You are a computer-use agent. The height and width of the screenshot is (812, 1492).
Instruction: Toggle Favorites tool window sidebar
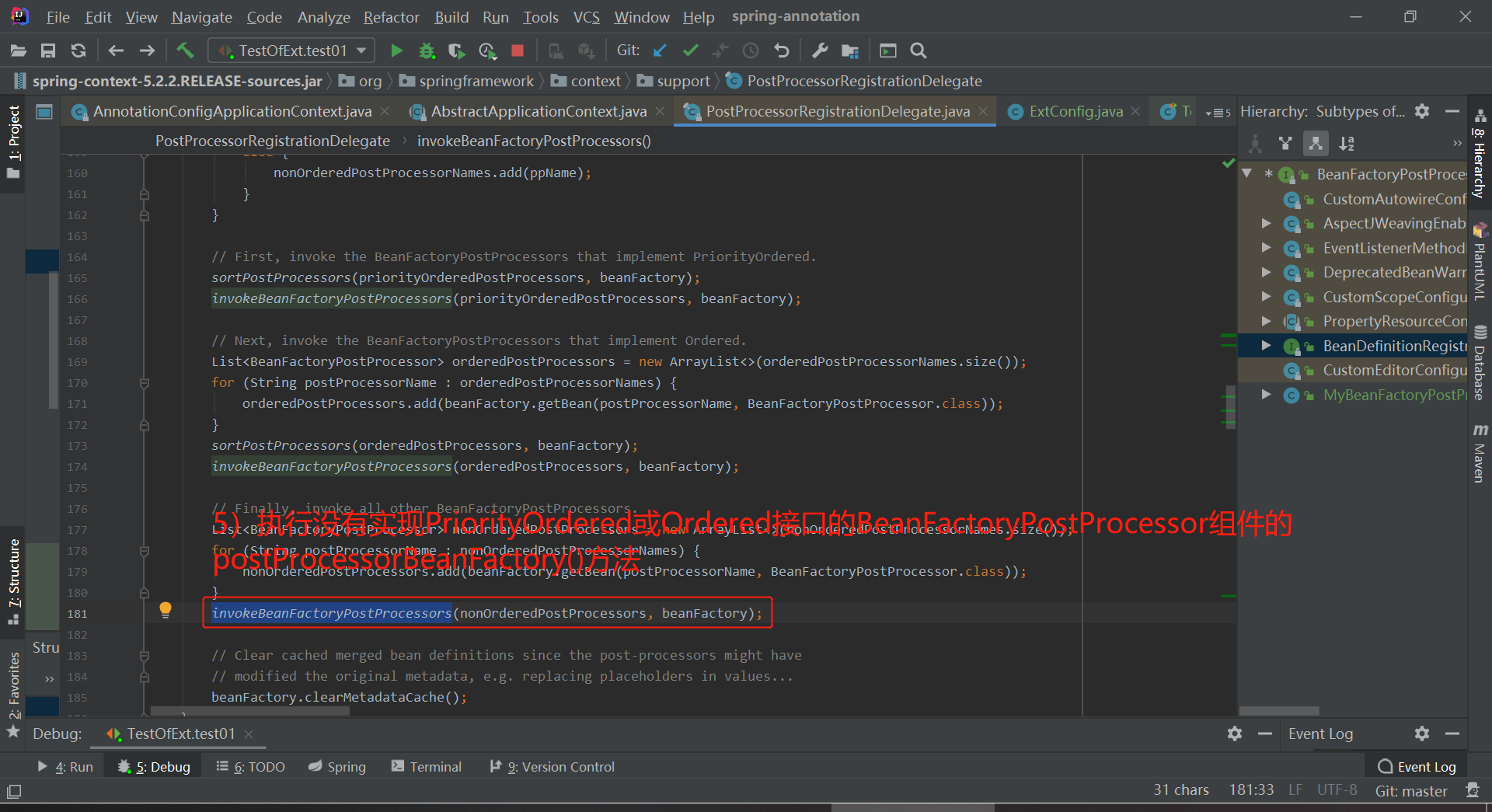tap(13, 694)
